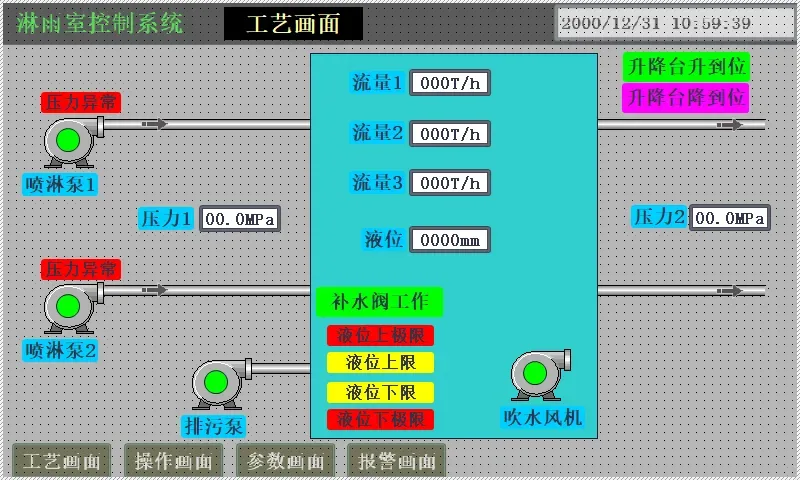Open the 工艺画面 screen button
This screenshot has width=800, height=480.
[x=61, y=461]
